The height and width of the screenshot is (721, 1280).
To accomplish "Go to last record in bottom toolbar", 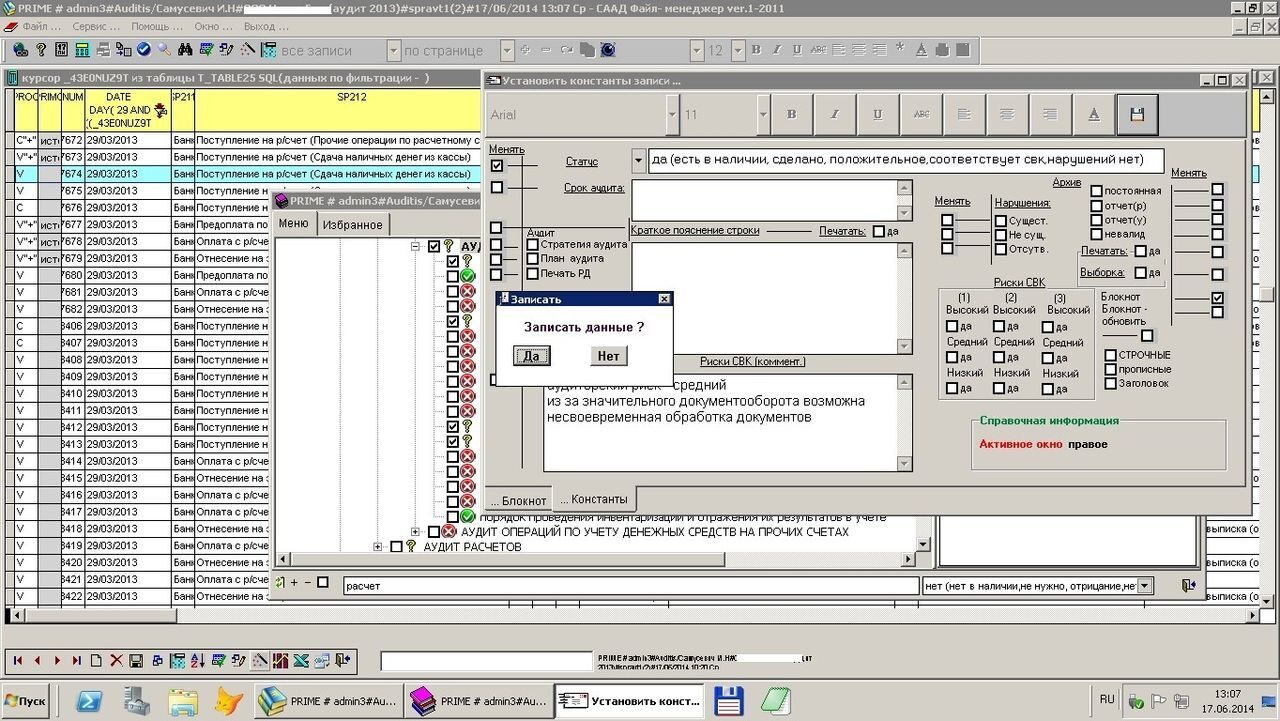I will click(x=77, y=660).
